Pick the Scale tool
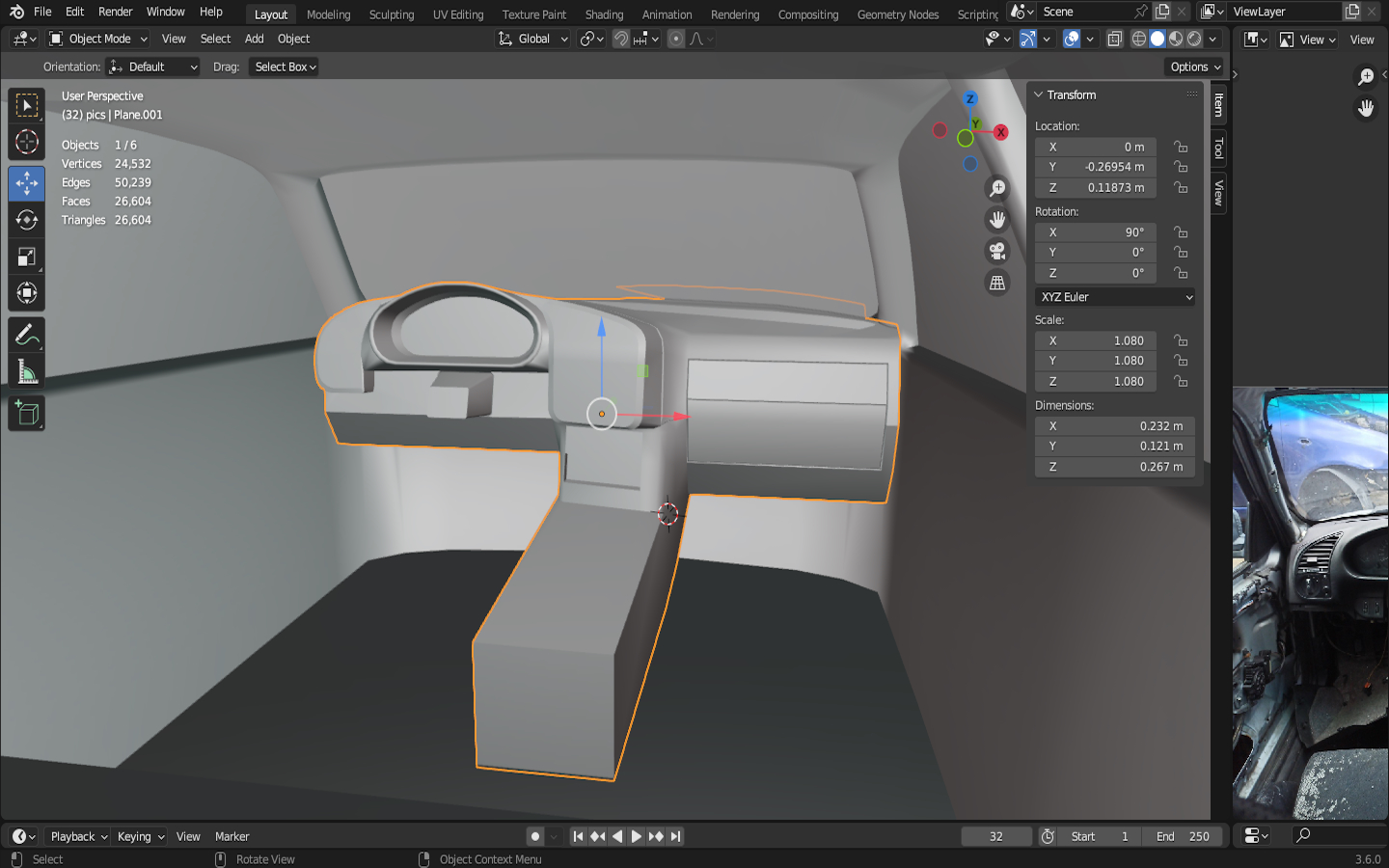Viewport: 1389px width, 868px height. pyautogui.click(x=27, y=257)
